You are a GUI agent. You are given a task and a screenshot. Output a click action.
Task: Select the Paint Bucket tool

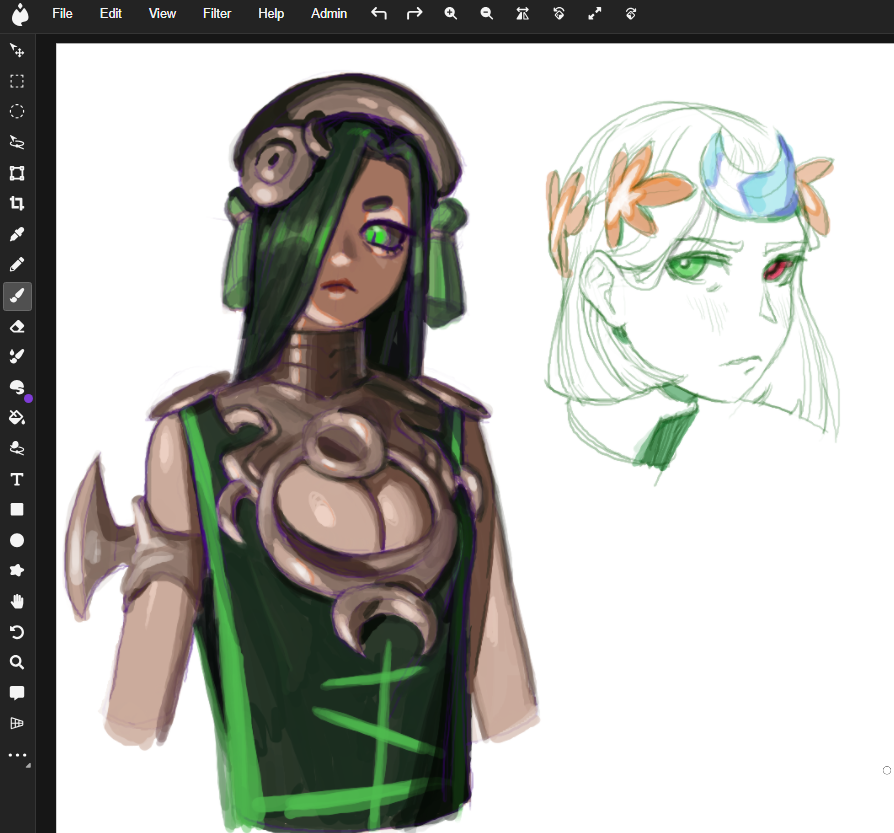tap(17, 418)
